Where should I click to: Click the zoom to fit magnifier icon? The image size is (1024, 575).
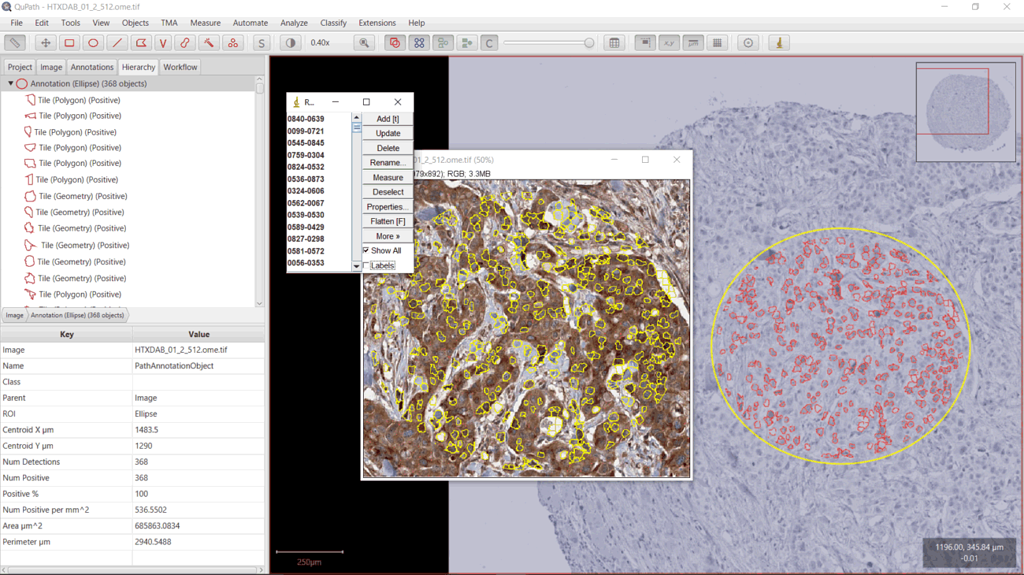(364, 43)
